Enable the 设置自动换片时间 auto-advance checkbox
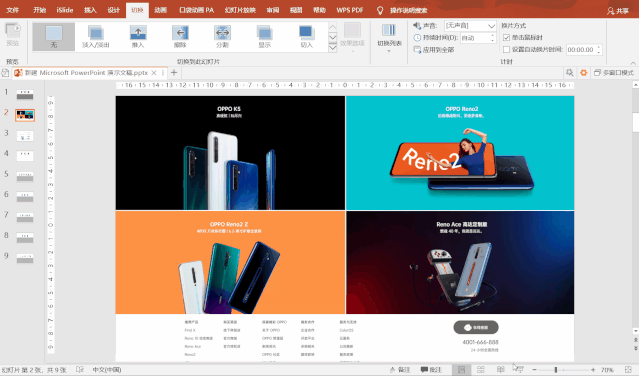This screenshot has height=376, width=639. [507, 50]
